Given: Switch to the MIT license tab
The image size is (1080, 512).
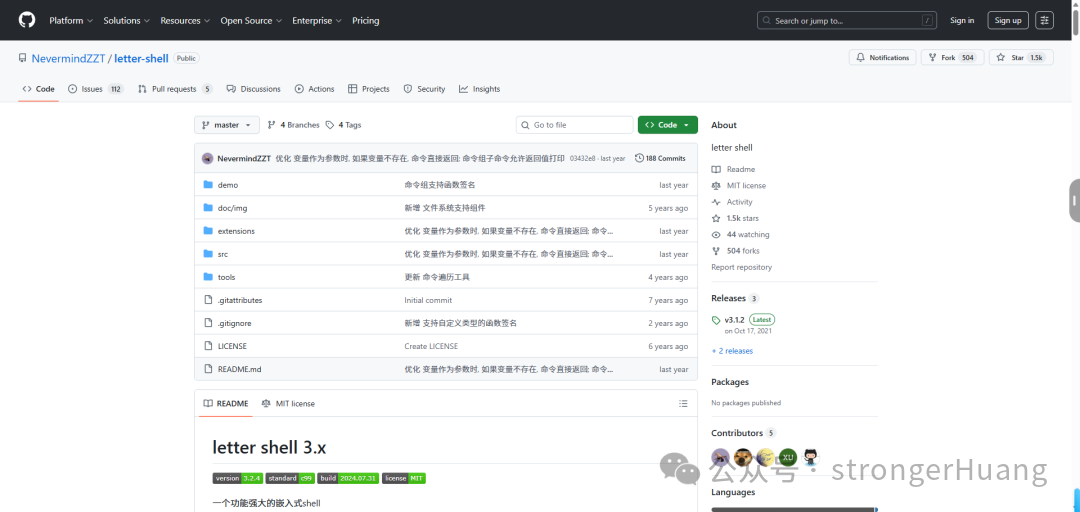Looking at the screenshot, I should pyautogui.click(x=288, y=403).
